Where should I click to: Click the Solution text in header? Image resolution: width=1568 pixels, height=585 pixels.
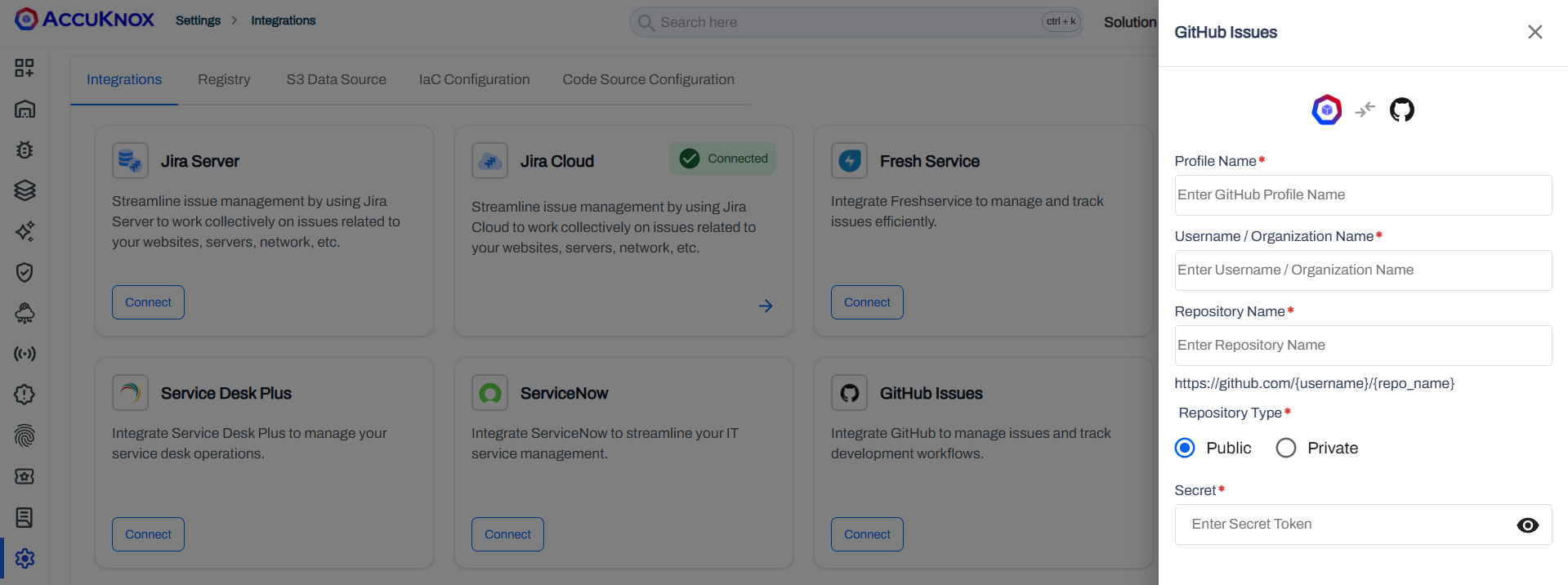click(1130, 22)
